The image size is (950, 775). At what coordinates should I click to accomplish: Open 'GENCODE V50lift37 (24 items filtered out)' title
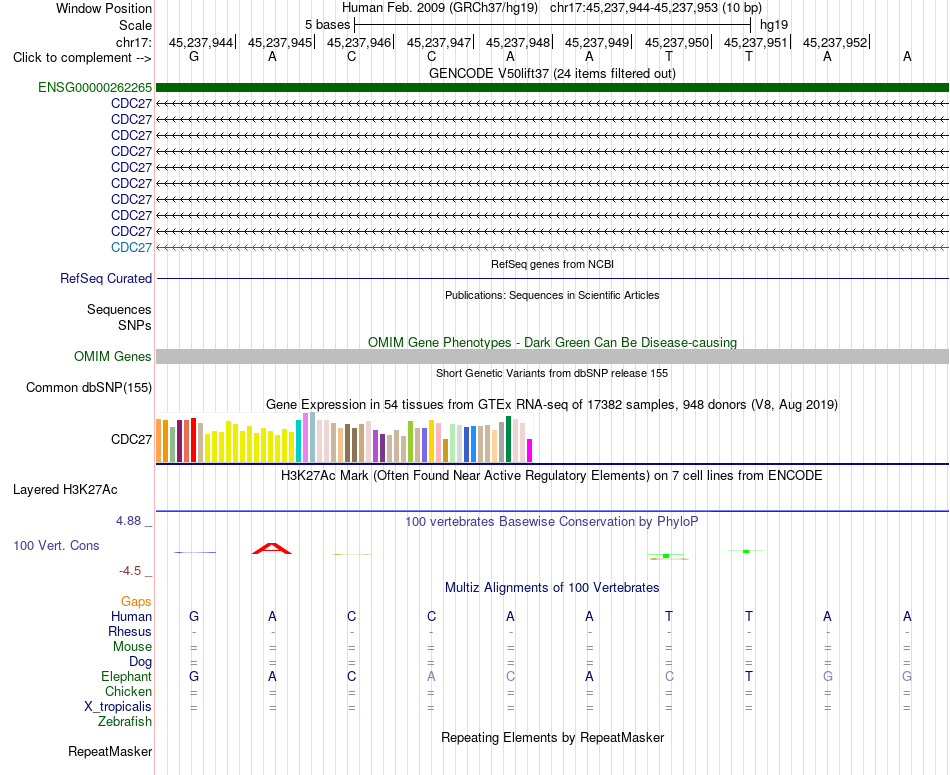552,73
